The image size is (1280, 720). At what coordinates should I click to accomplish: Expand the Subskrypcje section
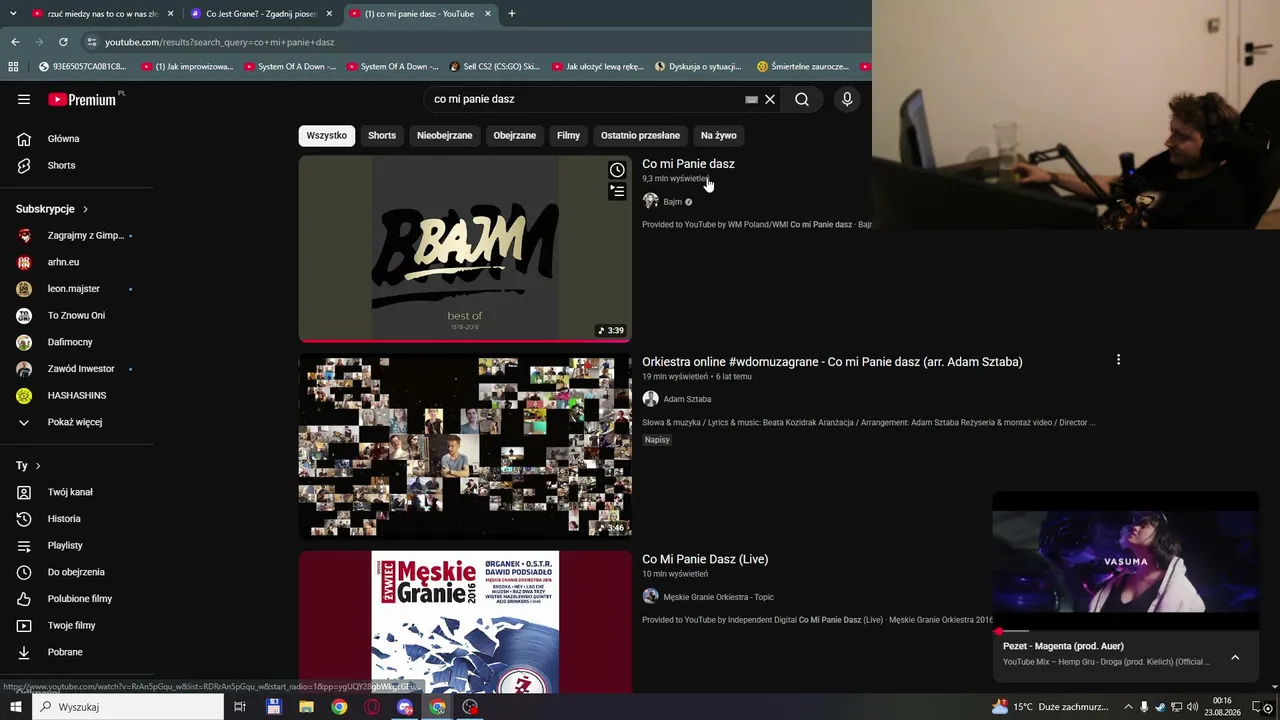pos(52,209)
